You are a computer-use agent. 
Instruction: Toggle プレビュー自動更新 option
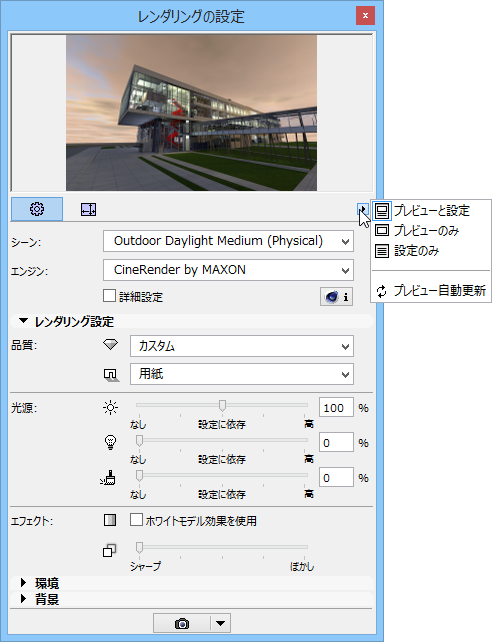pos(431,291)
